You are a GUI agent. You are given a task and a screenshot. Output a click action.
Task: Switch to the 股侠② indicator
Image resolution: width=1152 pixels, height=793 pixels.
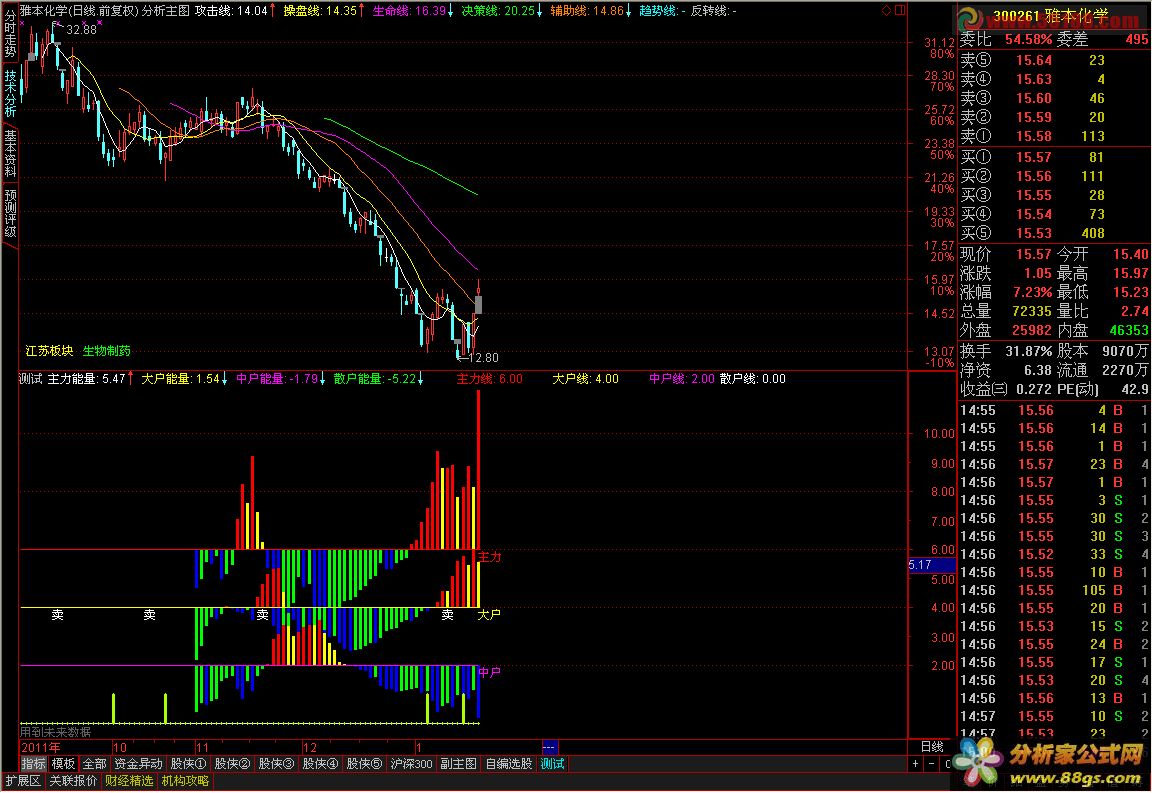(232, 764)
